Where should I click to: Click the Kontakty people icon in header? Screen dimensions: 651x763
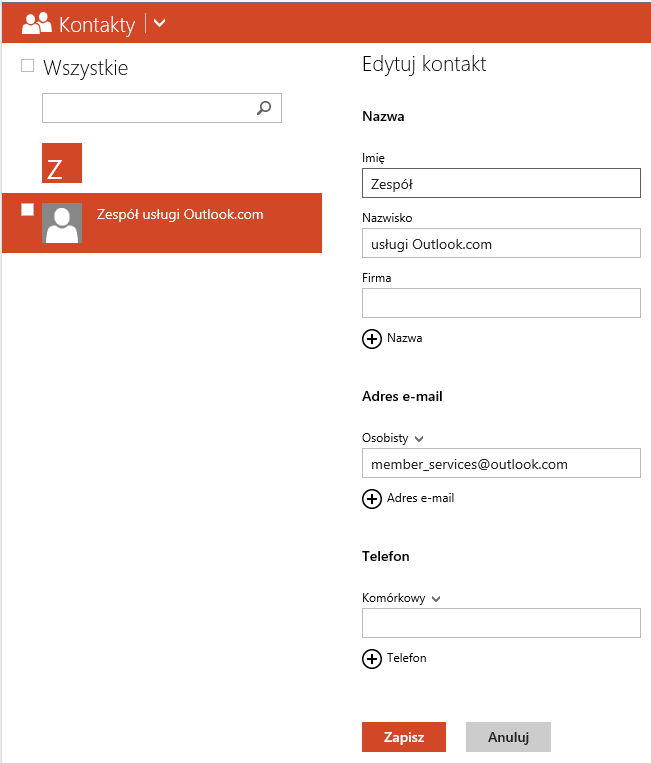pos(36,23)
